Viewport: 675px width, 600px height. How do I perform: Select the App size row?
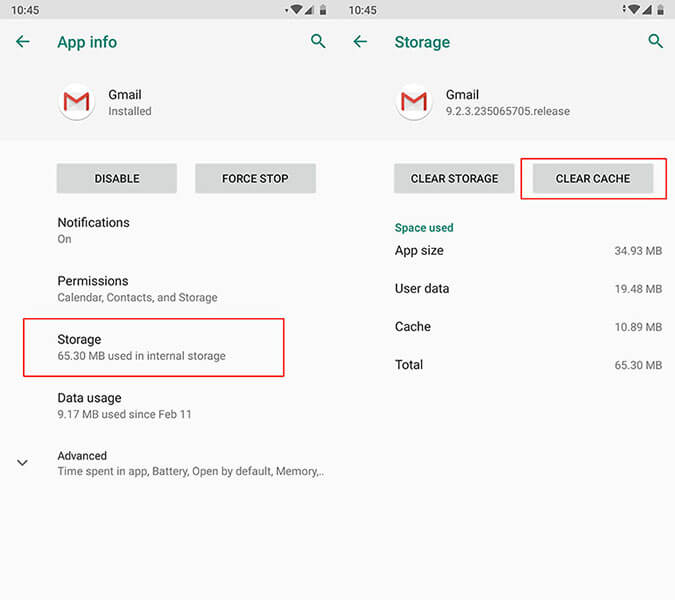(x=528, y=251)
